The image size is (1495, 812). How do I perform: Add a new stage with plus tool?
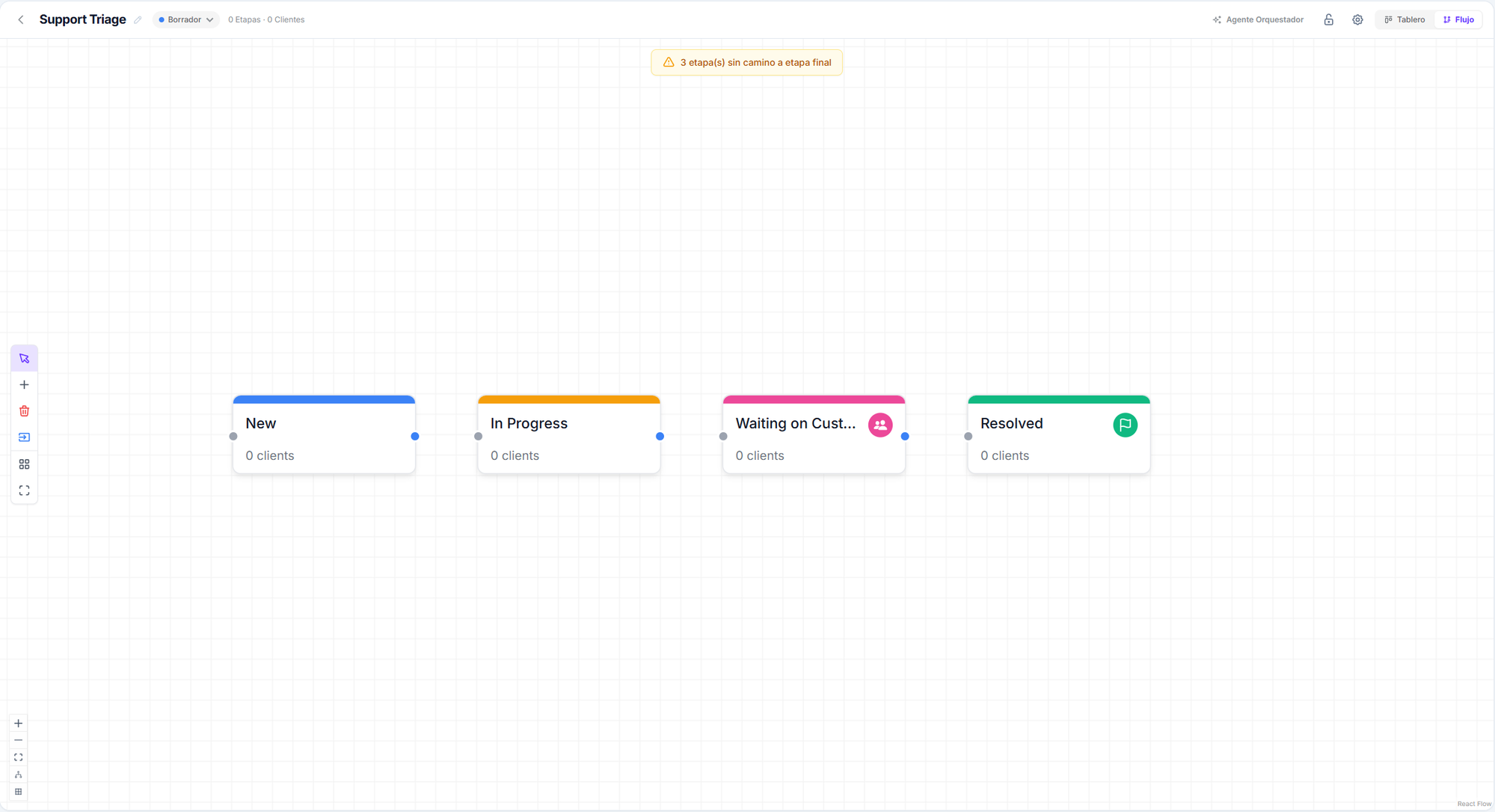click(25, 385)
